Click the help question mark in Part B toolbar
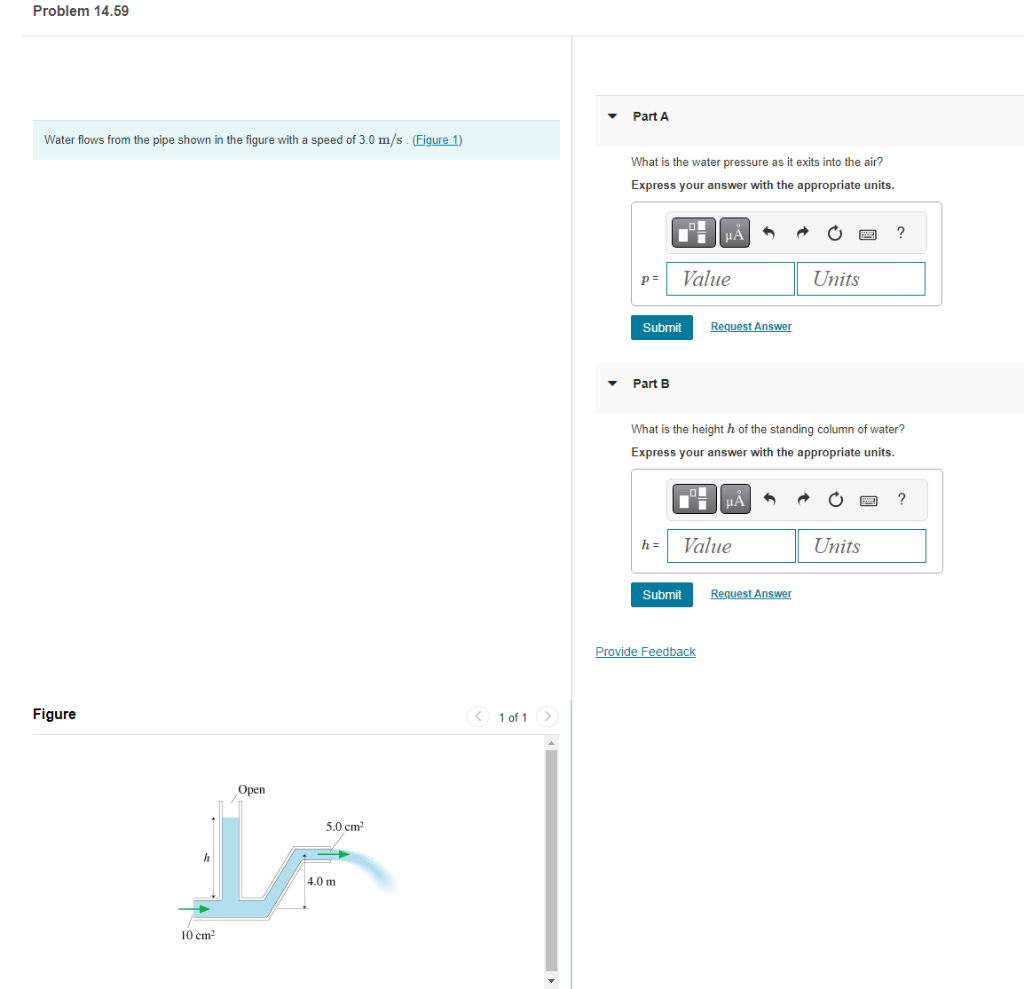This screenshot has width=1024, height=989. tap(900, 499)
